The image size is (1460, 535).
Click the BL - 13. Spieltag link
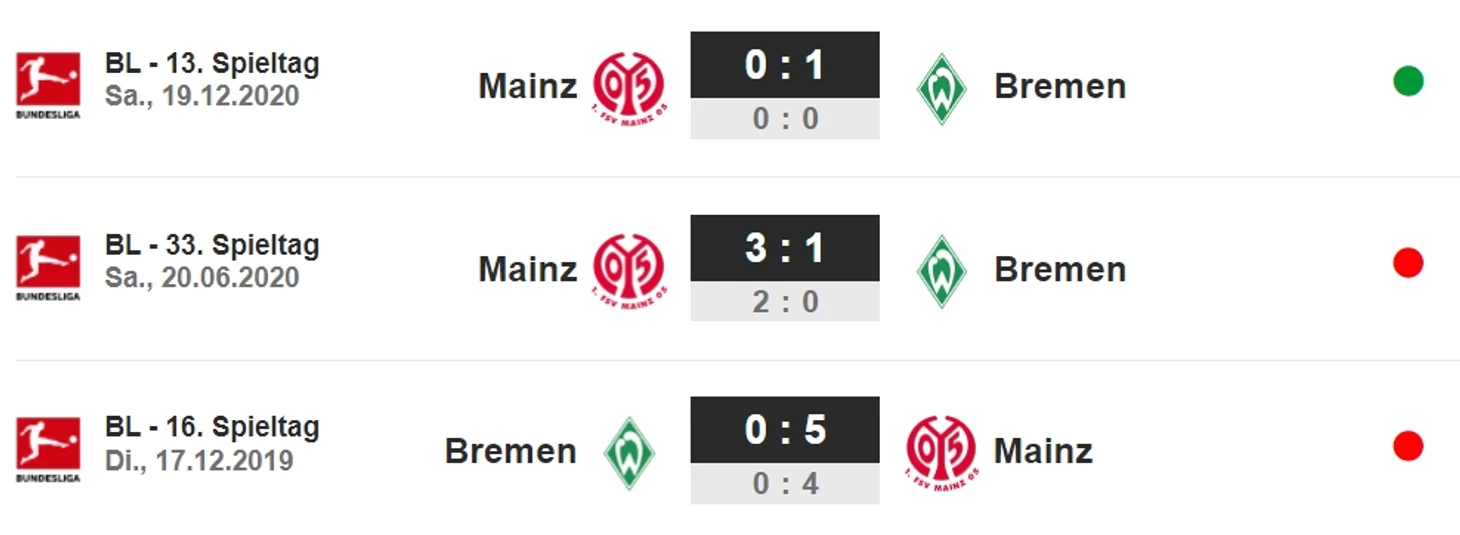212,64
